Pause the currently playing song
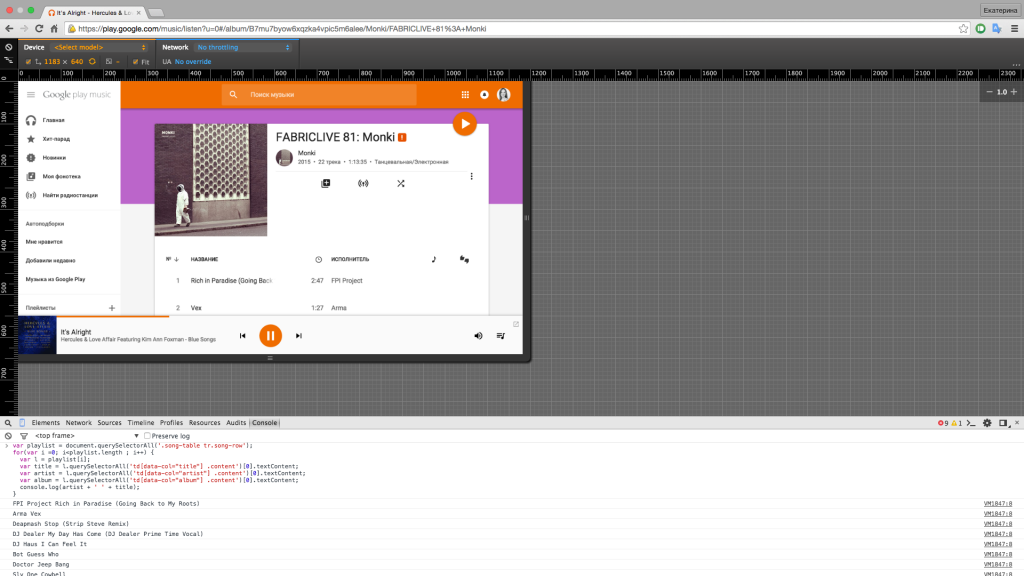 270,336
